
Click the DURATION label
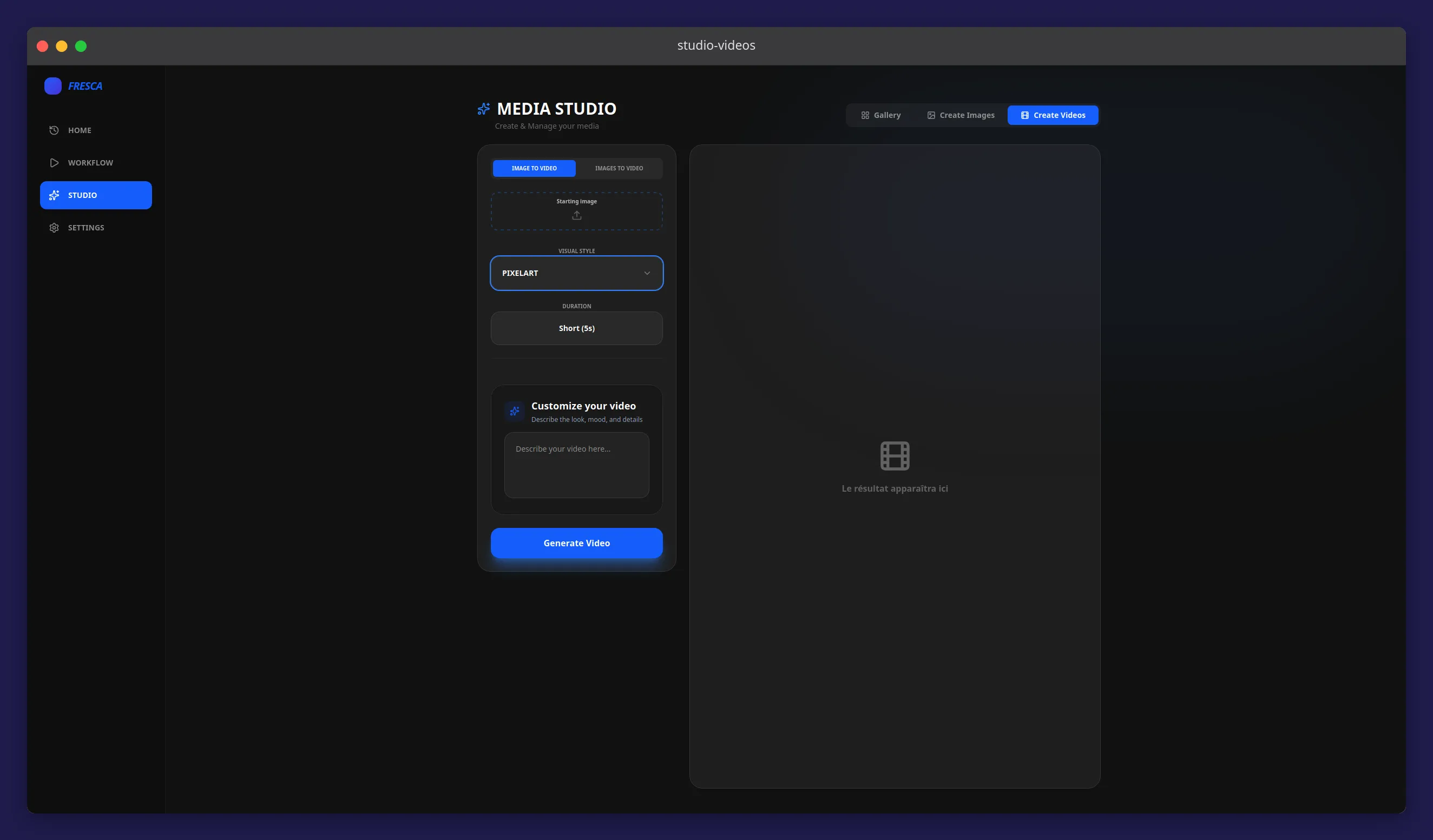(577, 306)
